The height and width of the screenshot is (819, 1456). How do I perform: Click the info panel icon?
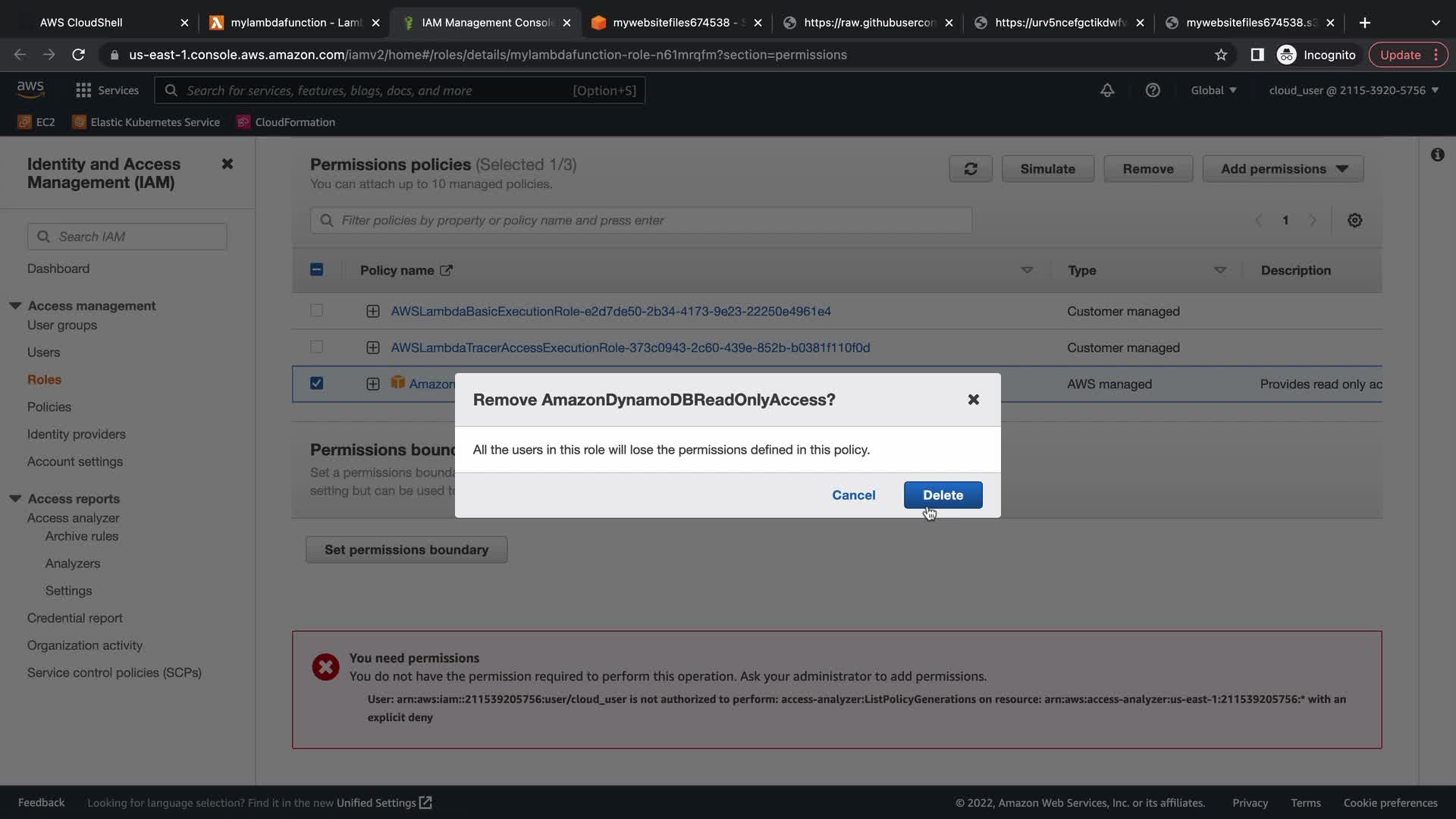click(x=1437, y=155)
